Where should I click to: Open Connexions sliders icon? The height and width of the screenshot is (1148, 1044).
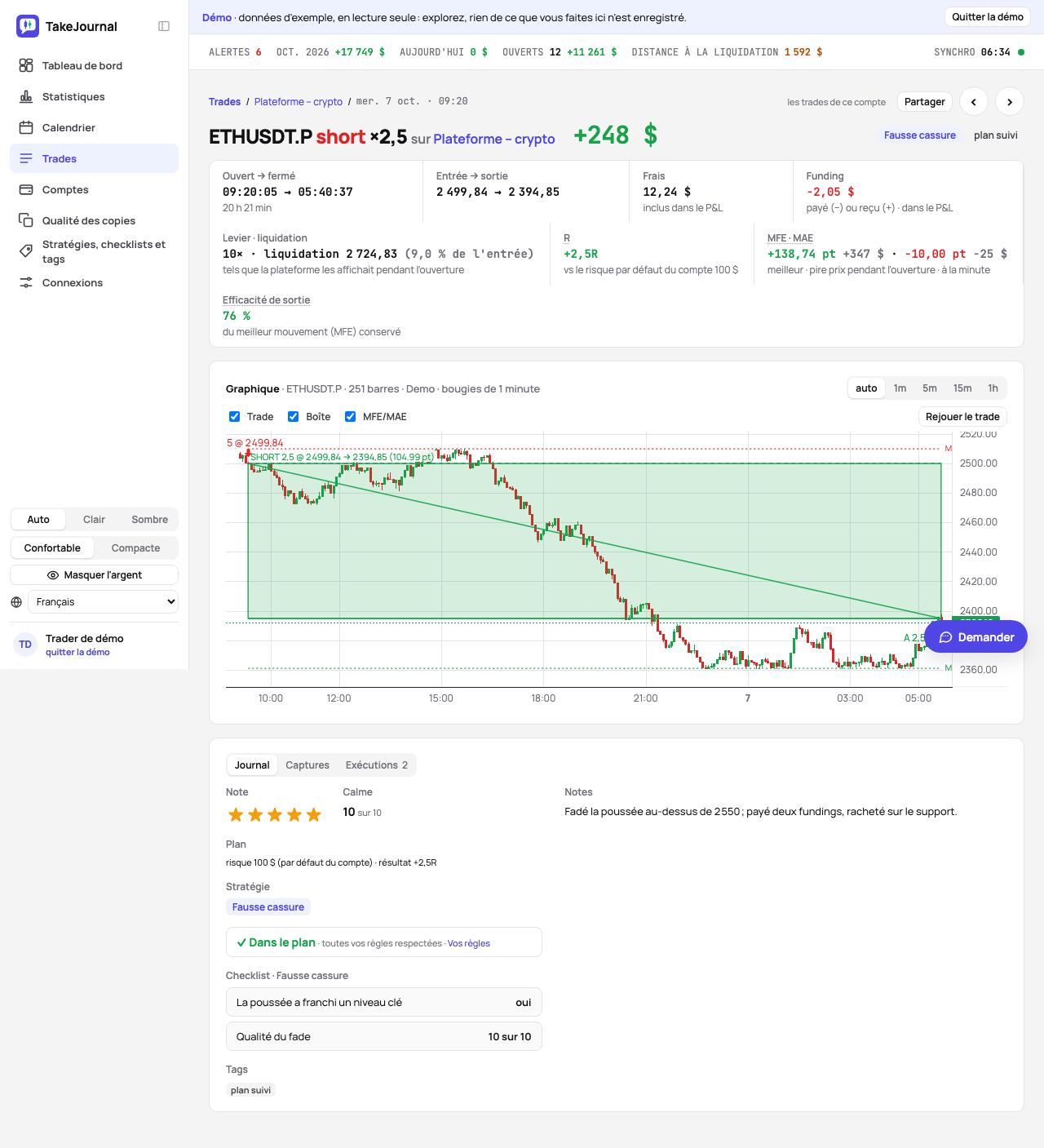[26, 282]
